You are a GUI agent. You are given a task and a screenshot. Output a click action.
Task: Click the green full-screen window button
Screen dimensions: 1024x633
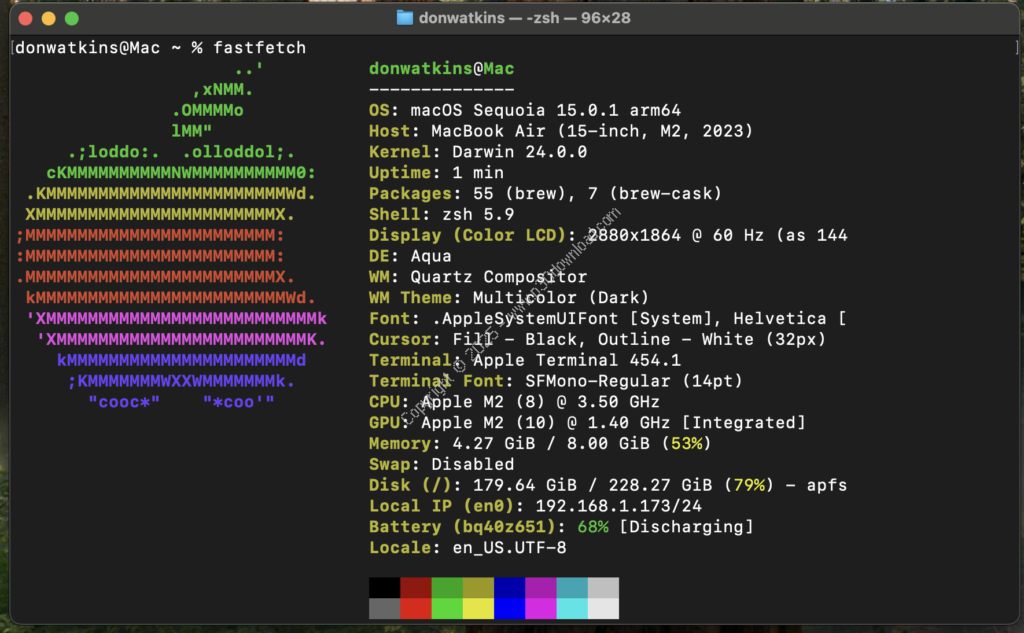[x=72, y=18]
